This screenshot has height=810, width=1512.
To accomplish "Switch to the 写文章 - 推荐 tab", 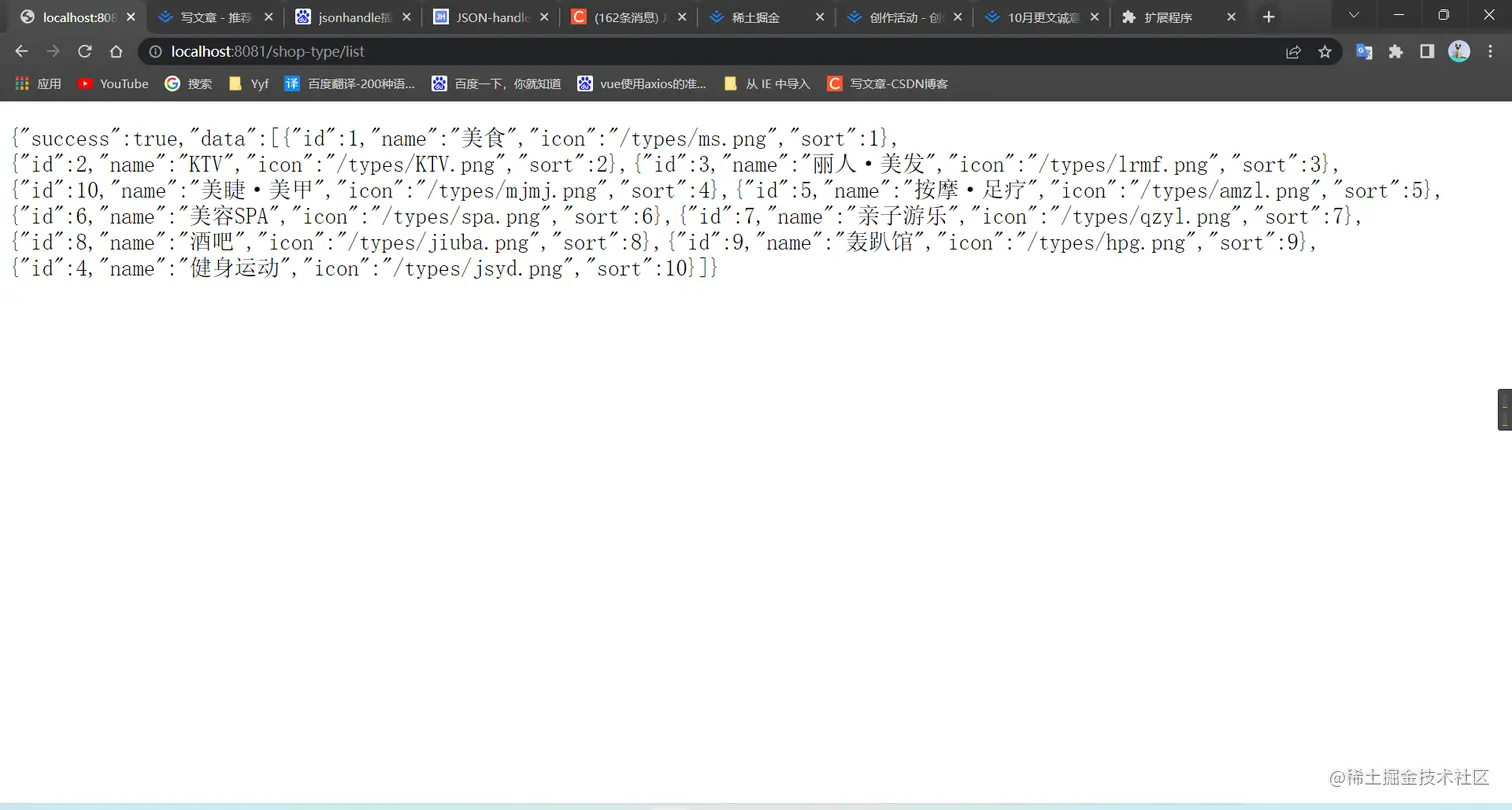I will point(214,17).
